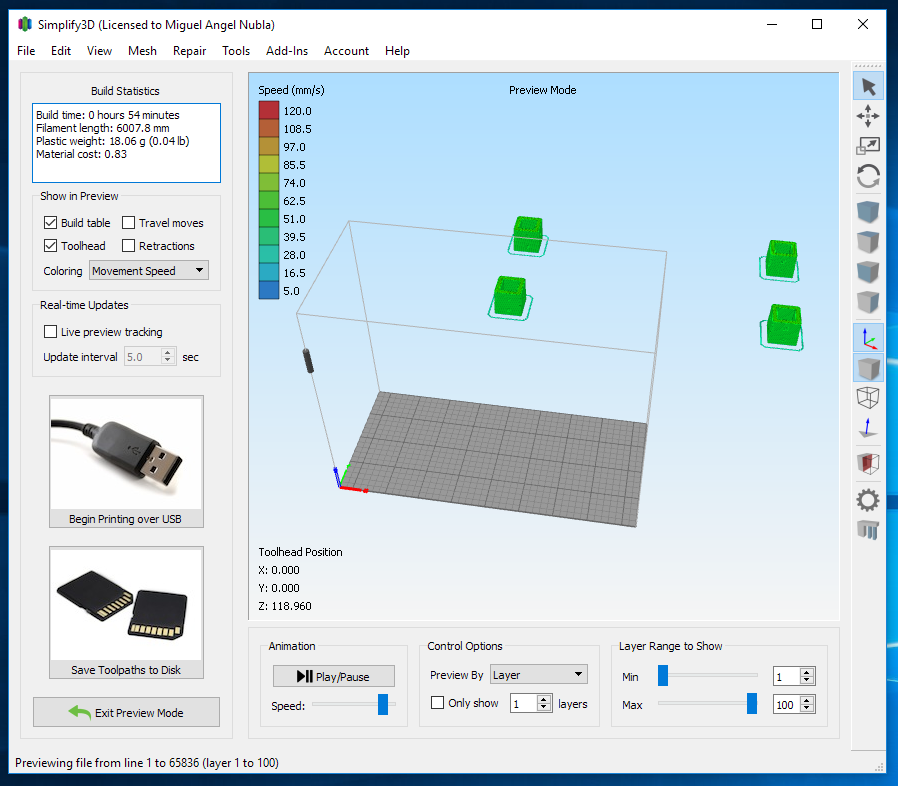Decrease the Only show layers count
This screenshot has height=786, width=898.
coord(545,708)
